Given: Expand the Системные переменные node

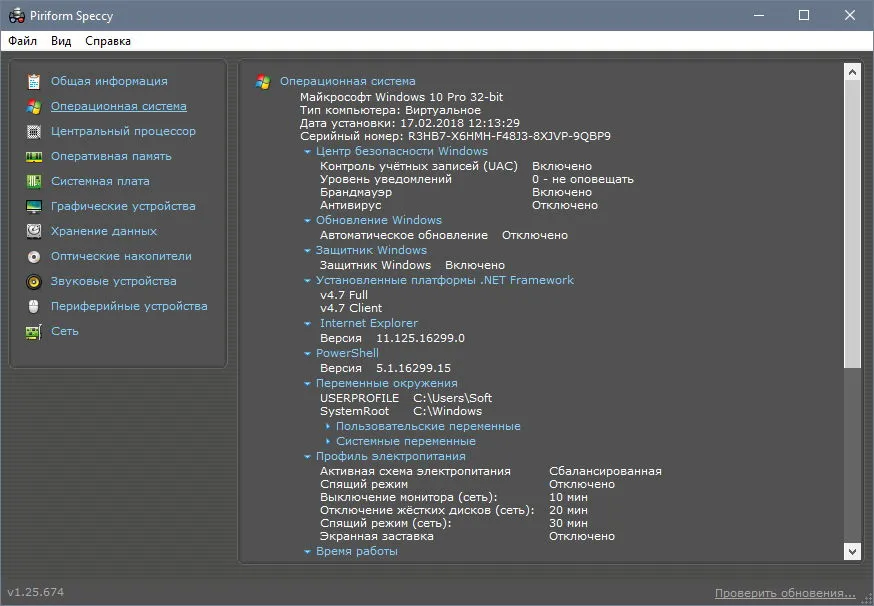Looking at the screenshot, I should [x=328, y=441].
